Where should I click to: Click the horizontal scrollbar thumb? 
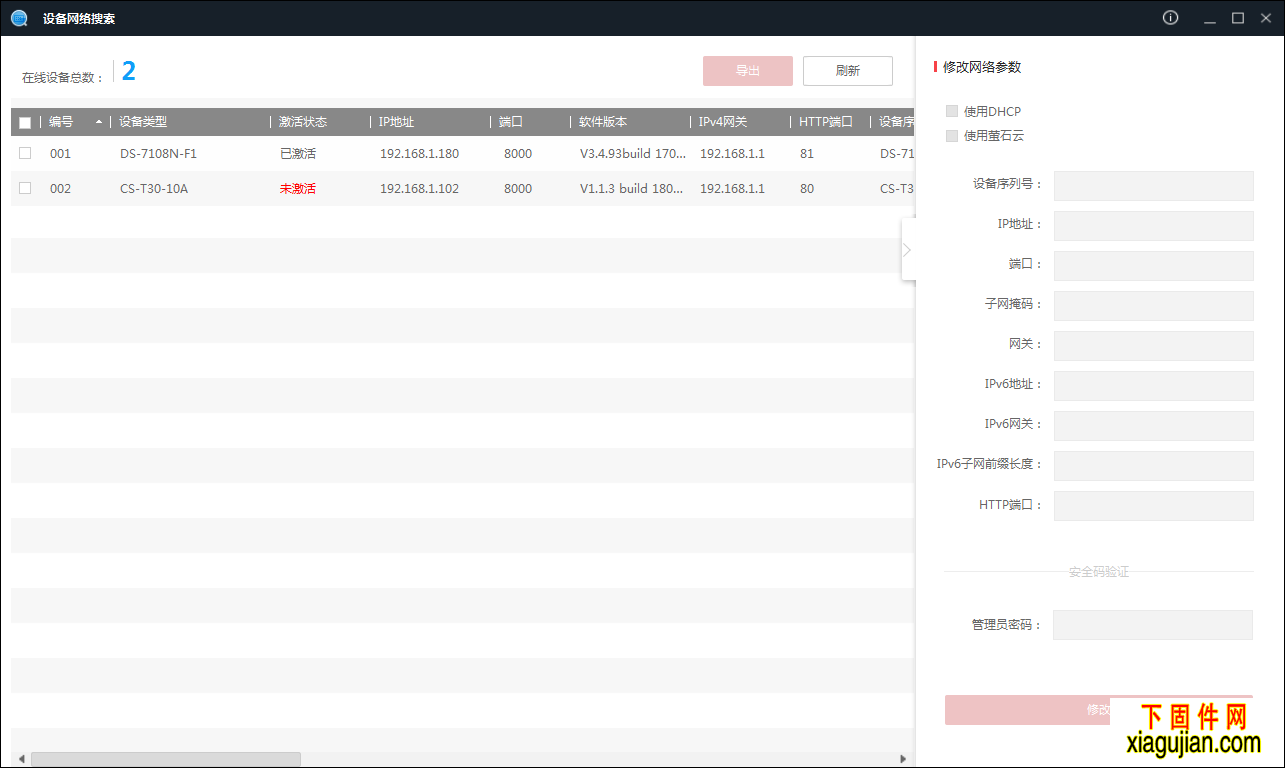[x=165, y=759]
